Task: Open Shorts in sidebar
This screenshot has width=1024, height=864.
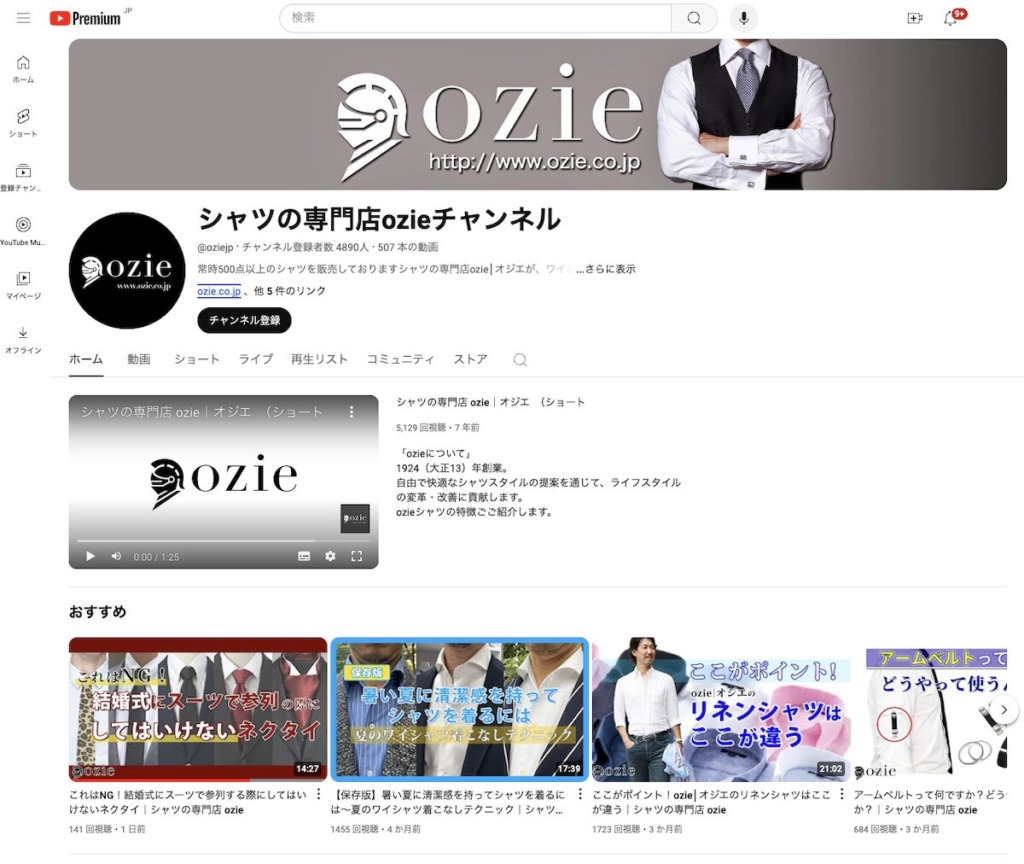Action: click(24, 123)
